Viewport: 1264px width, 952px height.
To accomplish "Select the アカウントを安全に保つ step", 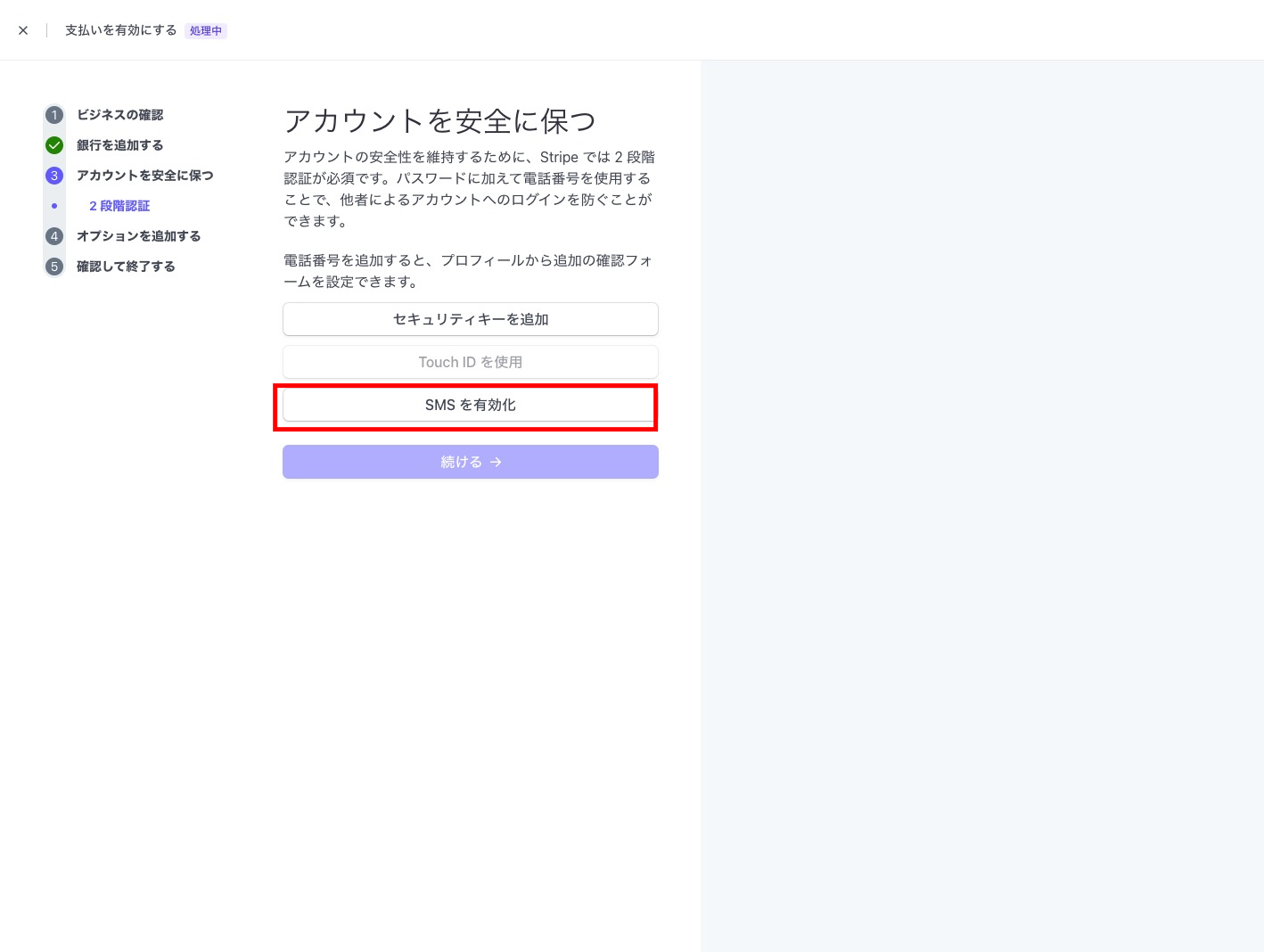I will tap(144, 176).
